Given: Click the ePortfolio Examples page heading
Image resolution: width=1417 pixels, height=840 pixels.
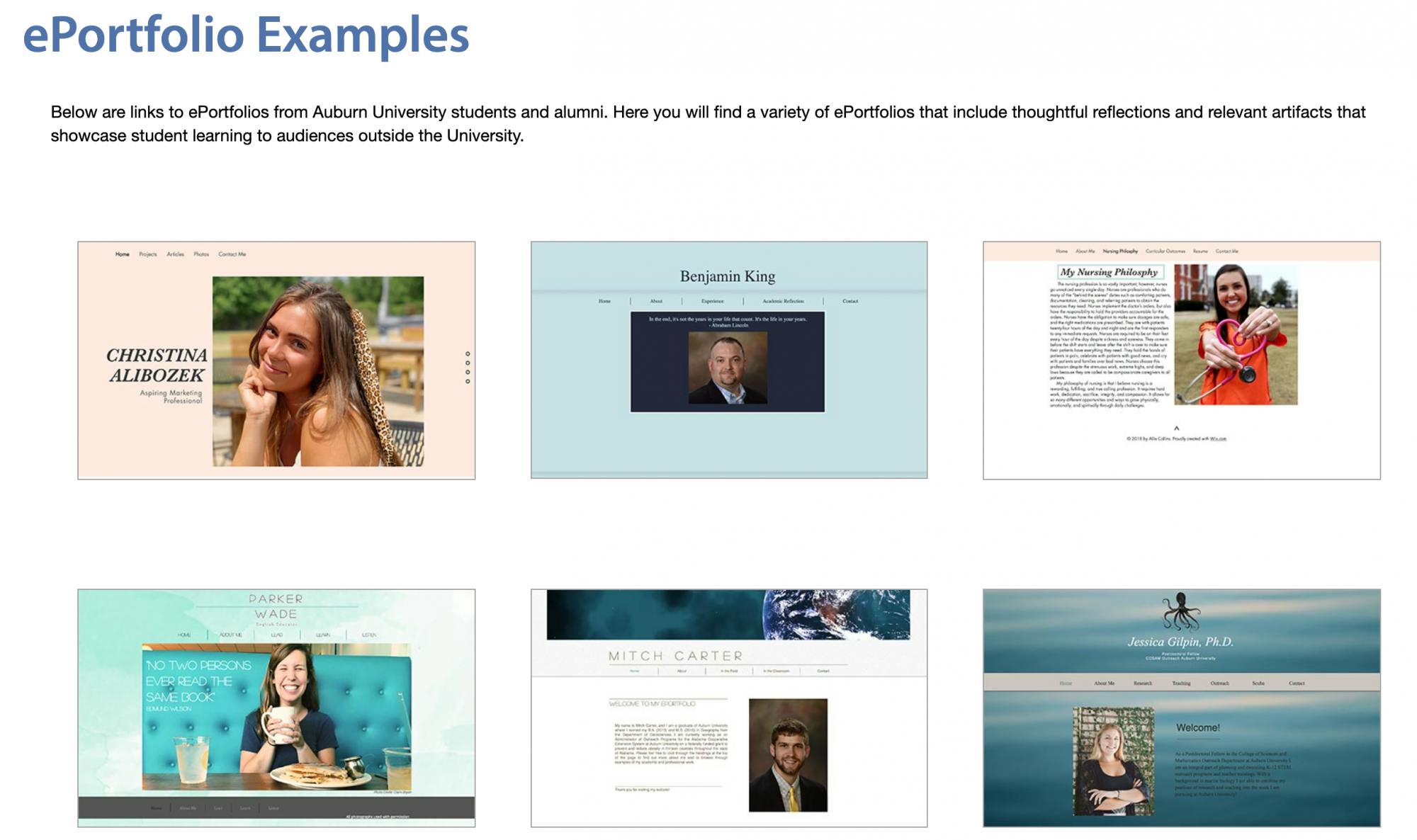Looking at the screenshot, I should 246,35.
